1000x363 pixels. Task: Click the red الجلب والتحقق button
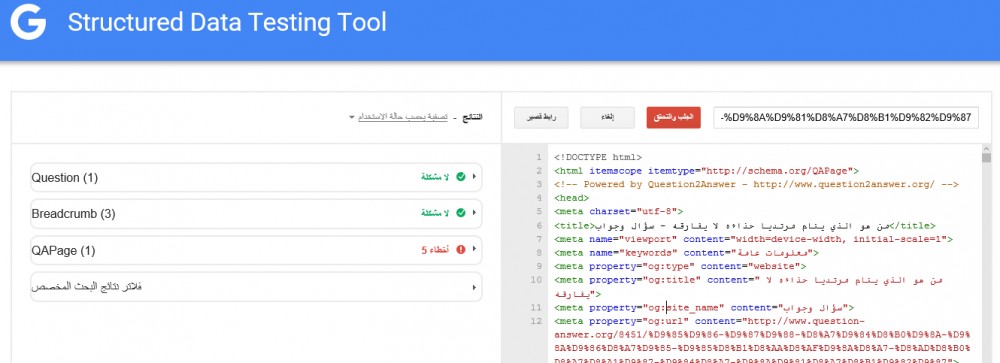(673, 118)
